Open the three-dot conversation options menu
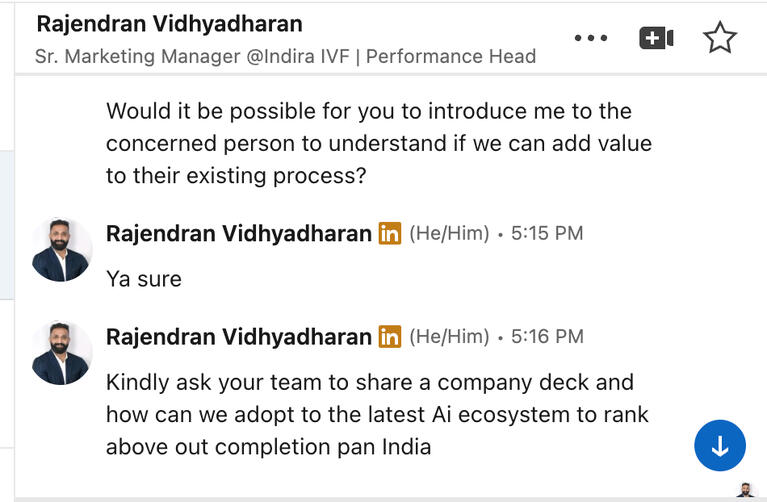The height and width of the screenshot is (502, 767). (x=591, y=39)
